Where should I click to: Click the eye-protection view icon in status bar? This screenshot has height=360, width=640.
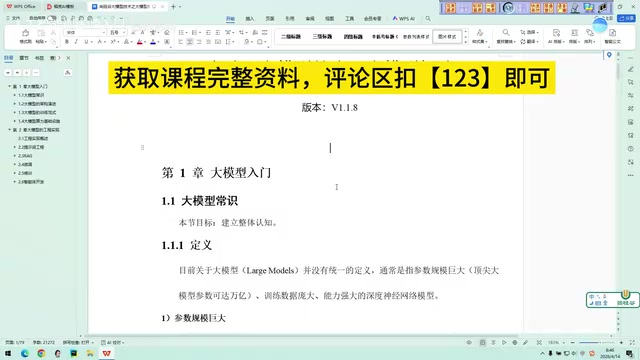click(x=469, y=342)
